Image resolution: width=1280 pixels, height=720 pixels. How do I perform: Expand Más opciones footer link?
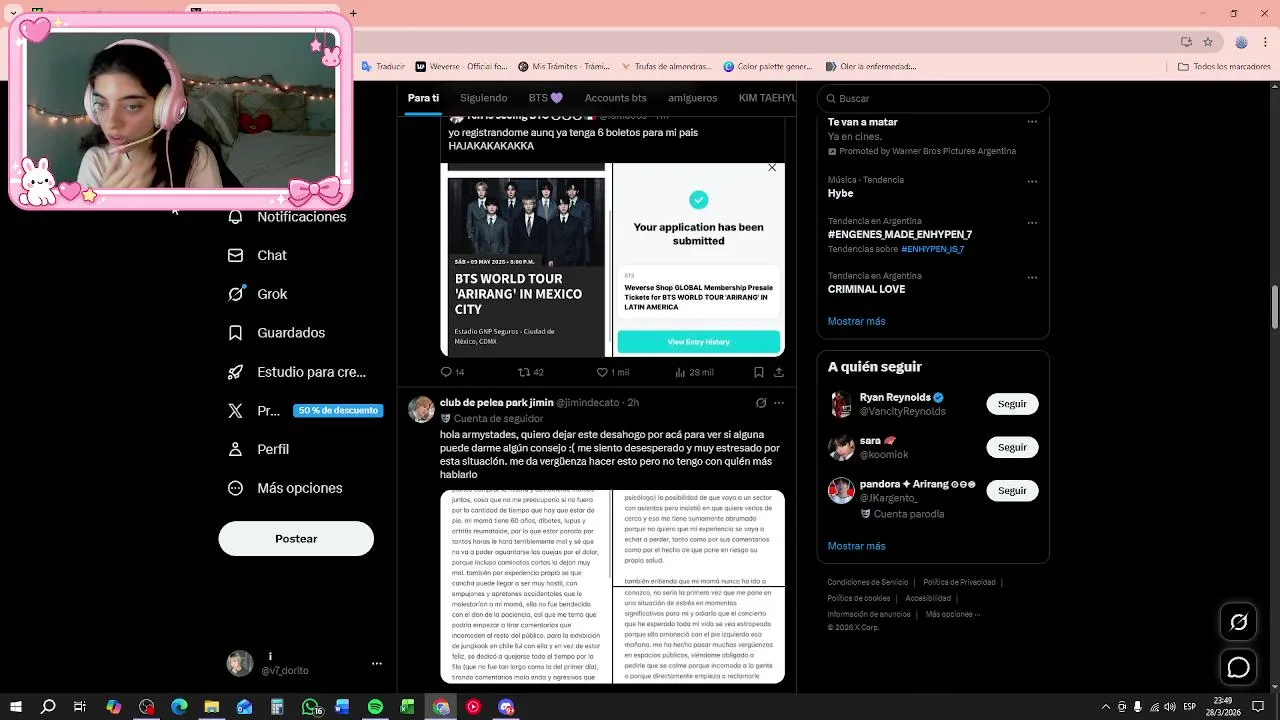952,614
